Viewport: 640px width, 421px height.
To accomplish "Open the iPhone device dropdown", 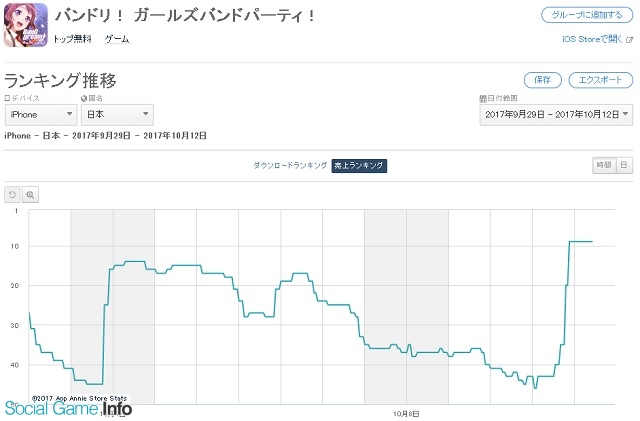I will (41, 115).
